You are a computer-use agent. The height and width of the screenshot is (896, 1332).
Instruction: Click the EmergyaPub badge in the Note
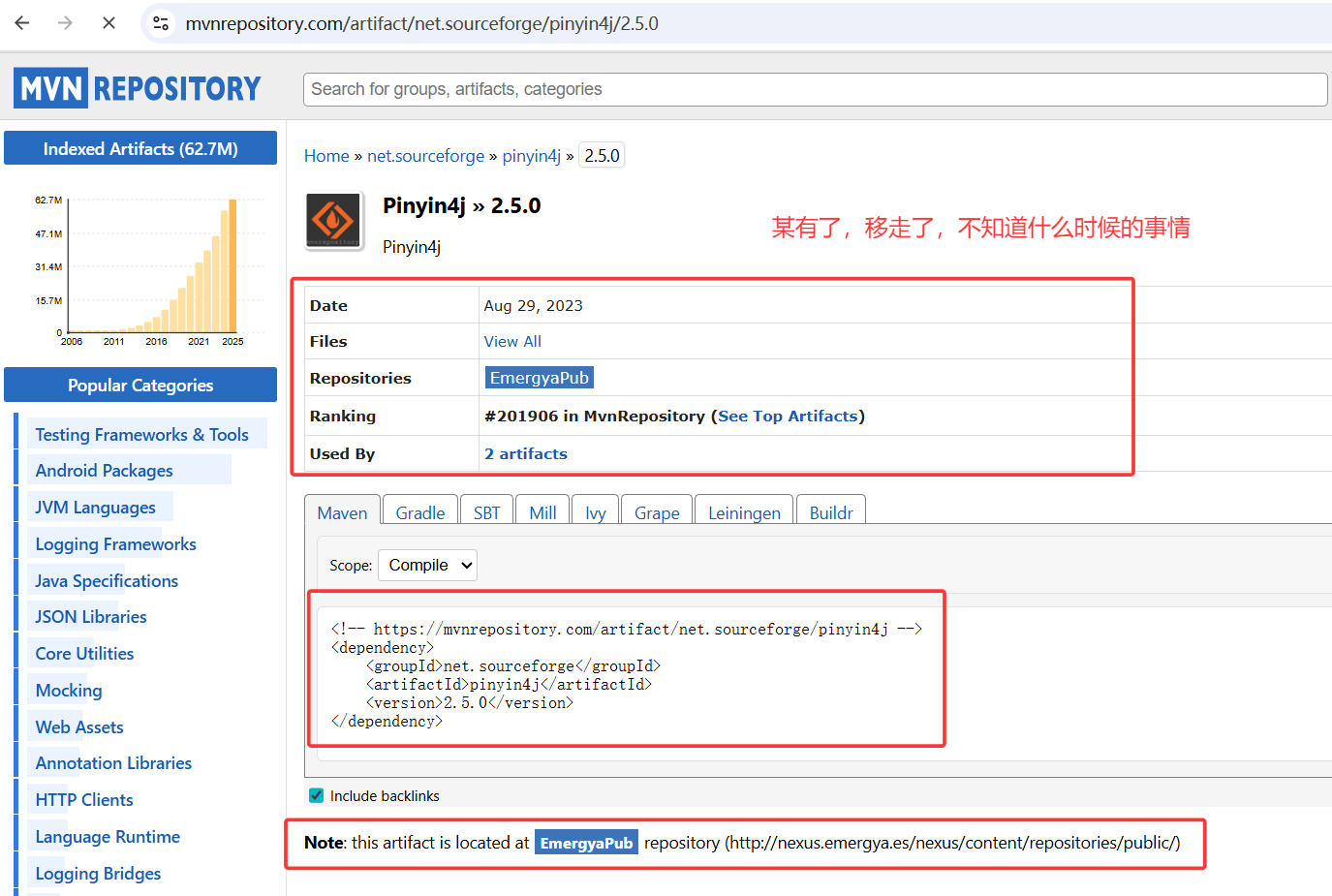pos(586,843)
